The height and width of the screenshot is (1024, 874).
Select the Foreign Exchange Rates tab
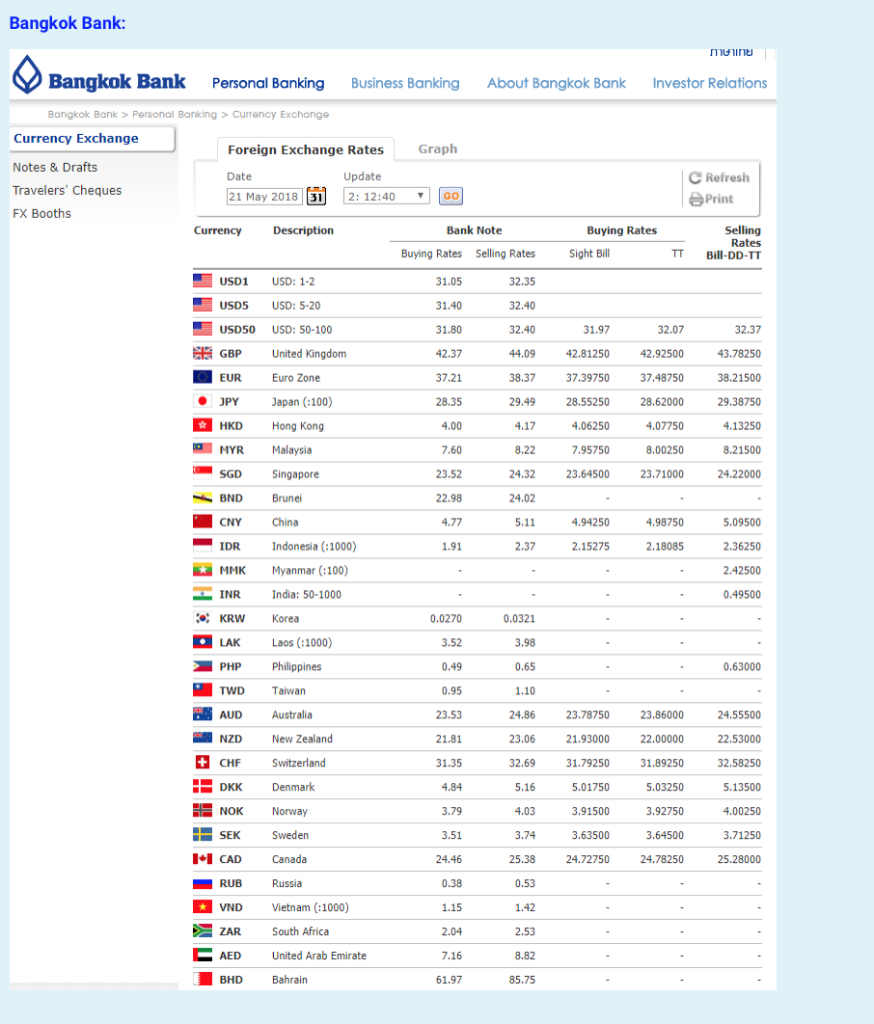point(305,150)
